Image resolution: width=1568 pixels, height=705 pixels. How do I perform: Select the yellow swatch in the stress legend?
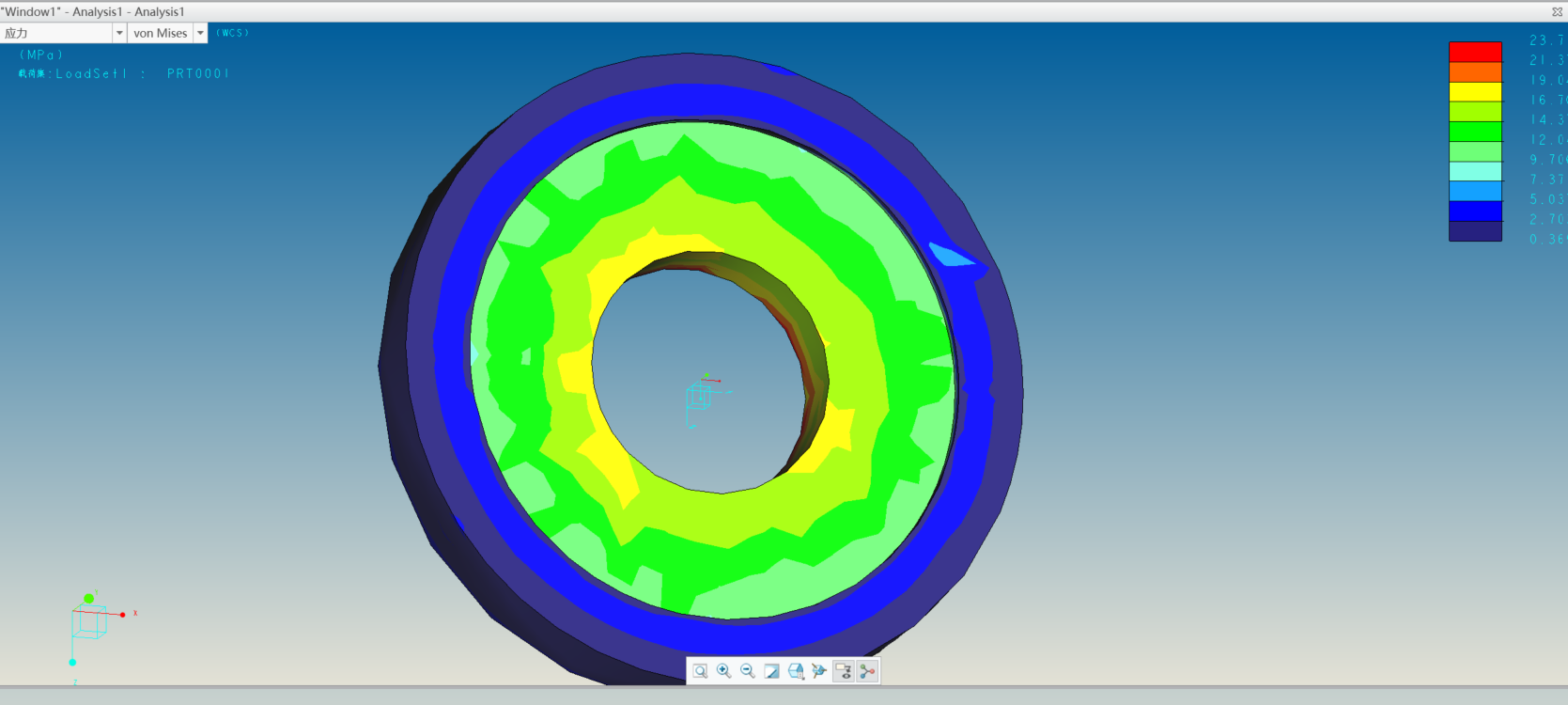tap(1475, 92)
